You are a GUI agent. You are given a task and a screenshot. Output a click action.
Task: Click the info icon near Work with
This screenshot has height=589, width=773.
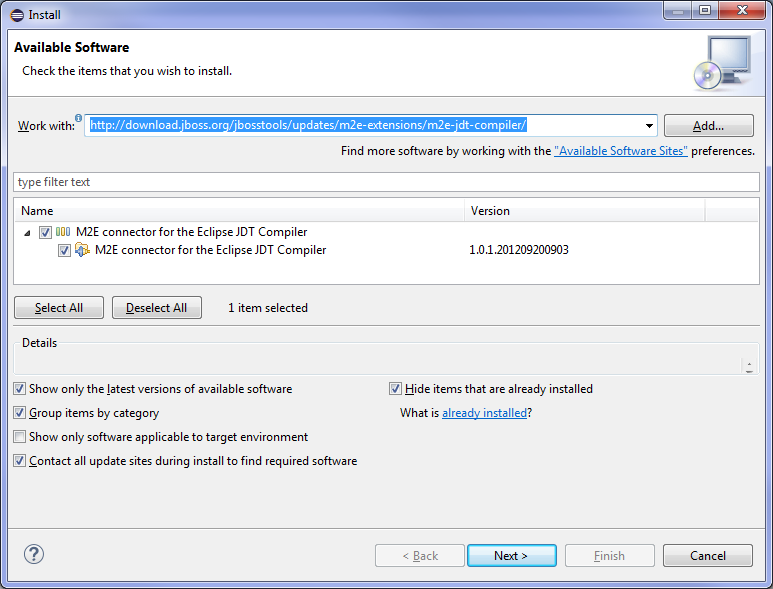pos(78,118)
